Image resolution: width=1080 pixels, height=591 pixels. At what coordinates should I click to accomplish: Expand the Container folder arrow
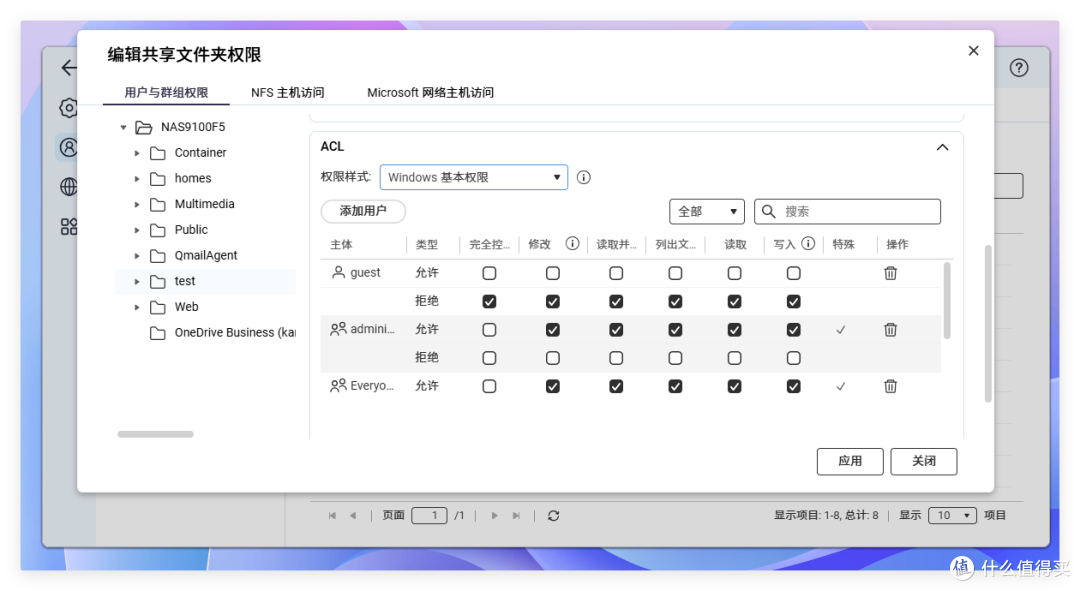coord(136,153)
